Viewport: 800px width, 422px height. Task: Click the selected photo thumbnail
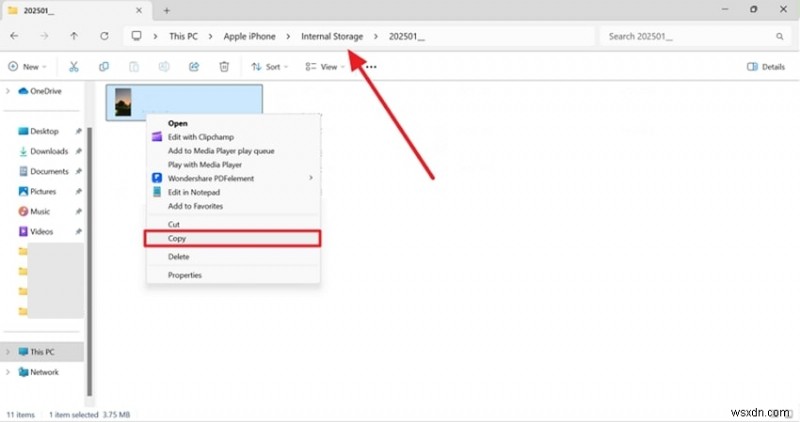pyautogui.click(x=123, y=103)
